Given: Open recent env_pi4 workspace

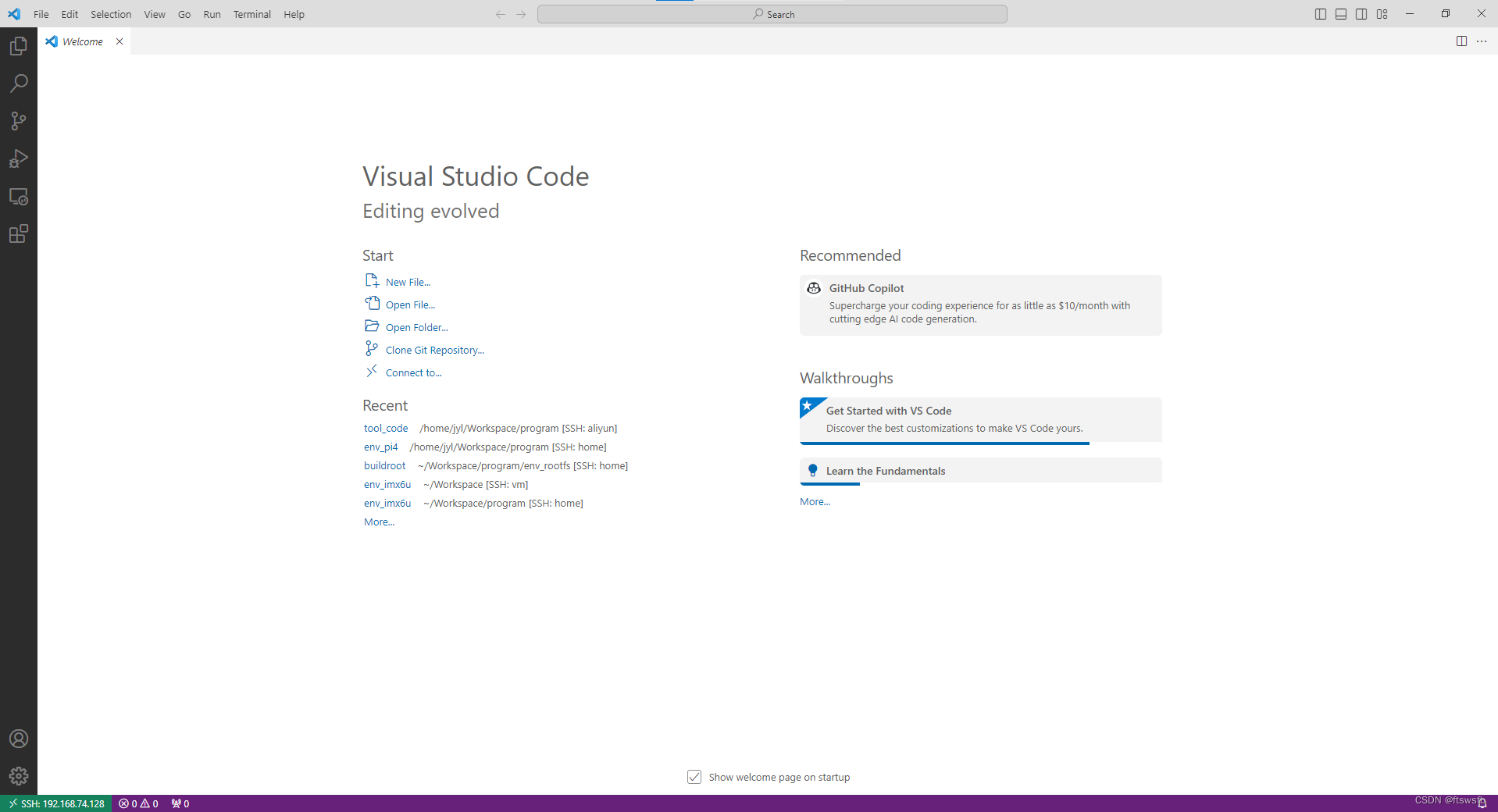Looking at the screenshot, I should pyautogui.click(x=381, y=447).
